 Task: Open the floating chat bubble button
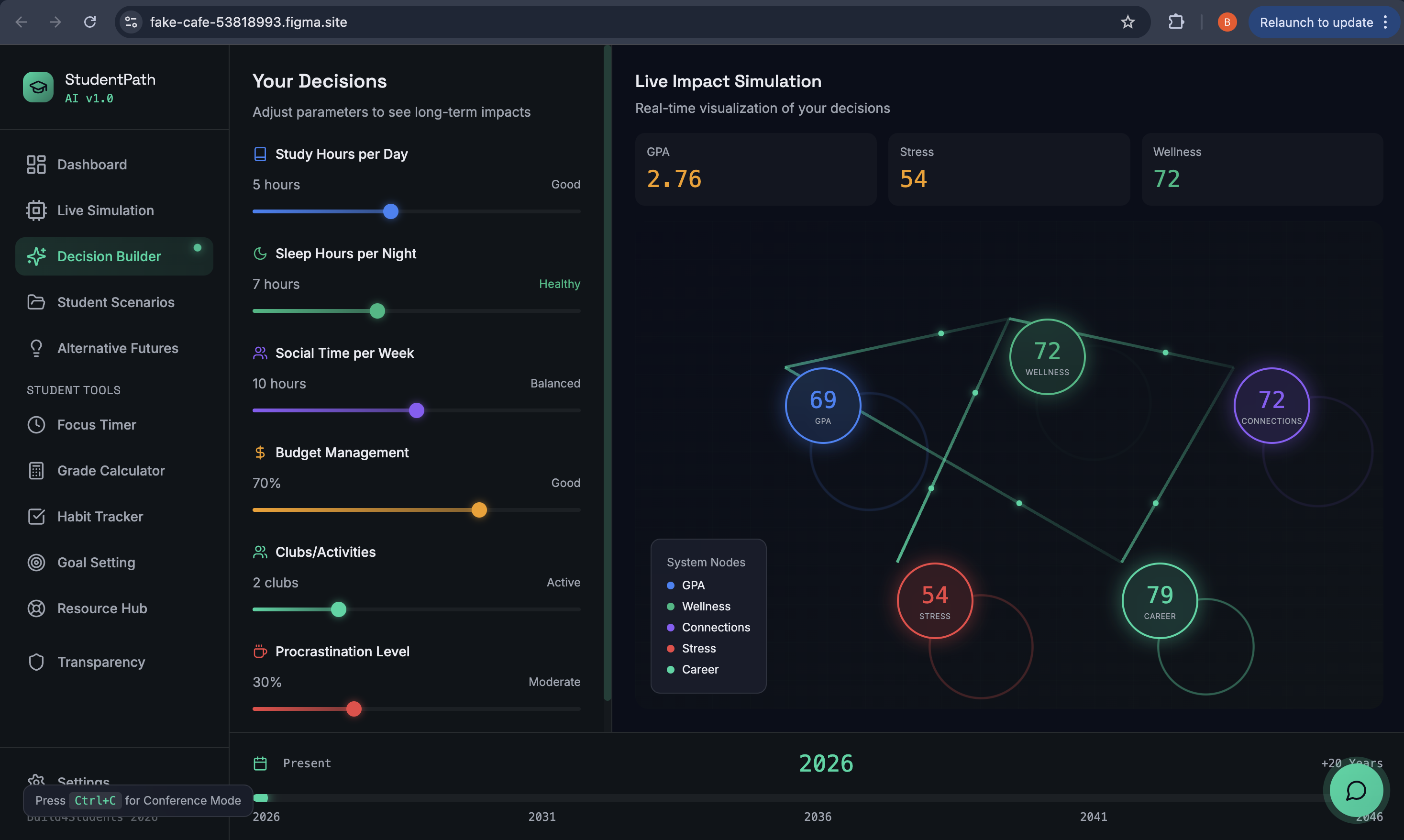coord(1356,791)
